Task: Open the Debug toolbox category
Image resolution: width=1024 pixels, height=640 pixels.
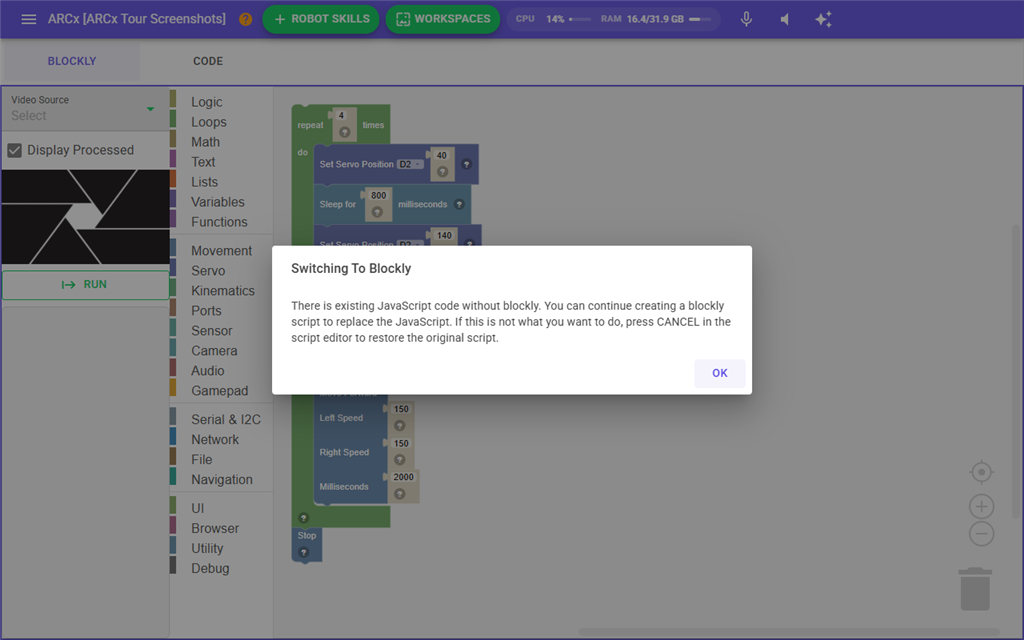Action: pyautogui.click(x=210, y=568)
